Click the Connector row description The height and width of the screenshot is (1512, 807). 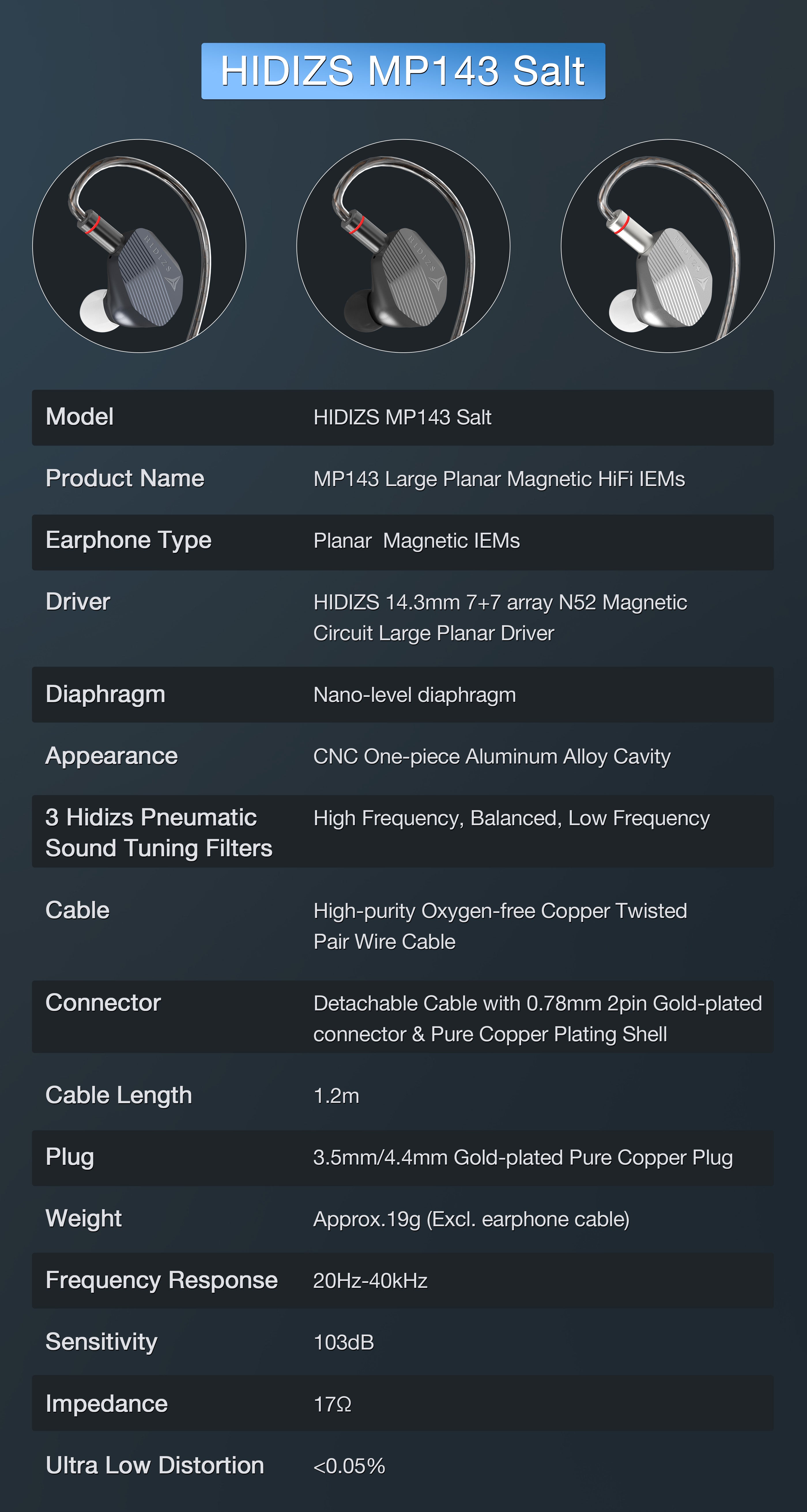pyautogui.click(x=538, y=1018)
